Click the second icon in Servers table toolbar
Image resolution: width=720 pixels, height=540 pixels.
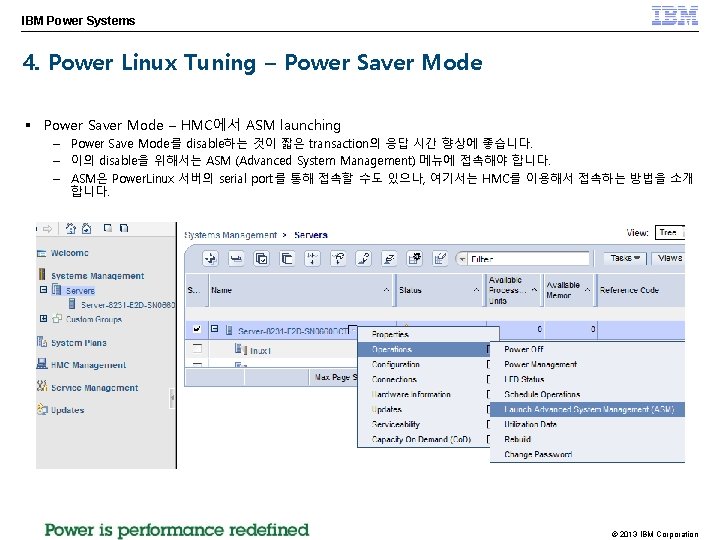click(236, 259)
